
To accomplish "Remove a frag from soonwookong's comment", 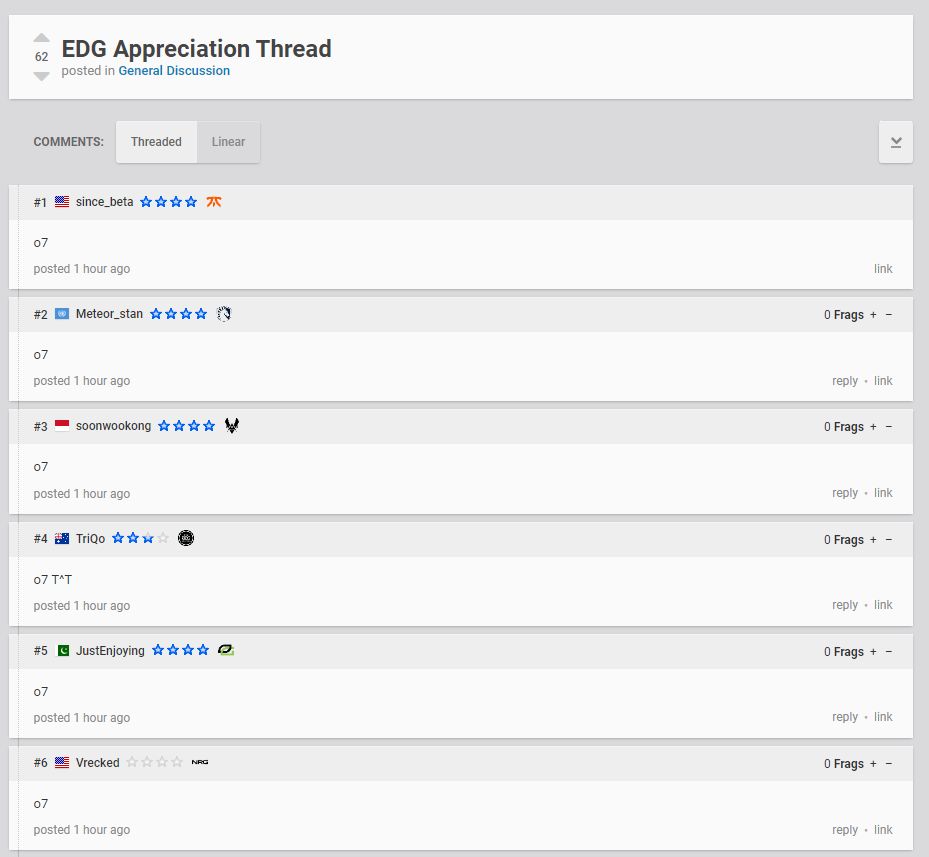I will [x=889, y=426].
